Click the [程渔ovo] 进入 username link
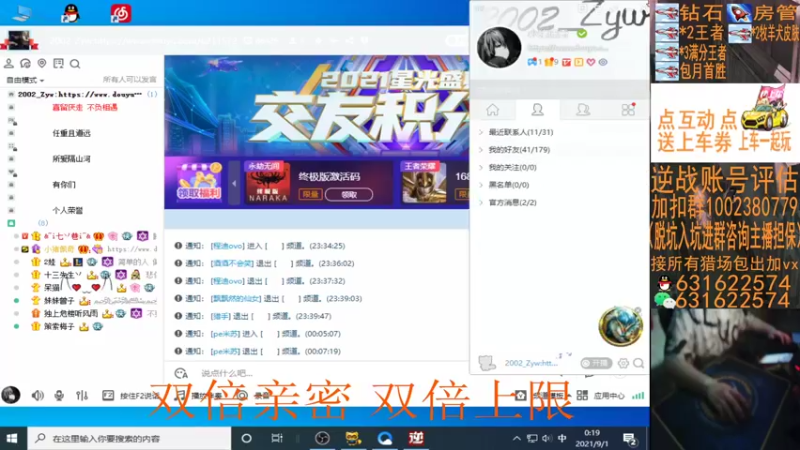Viewport: 800px width, 450px height. pos(228,246)
